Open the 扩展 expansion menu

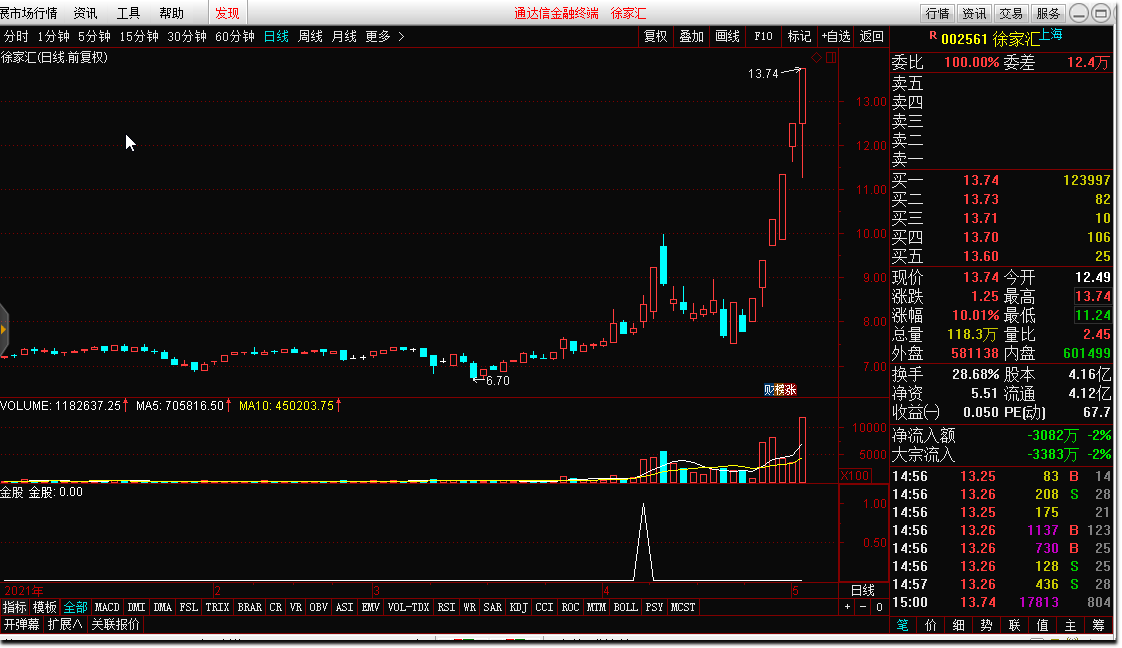pos(64,624)
